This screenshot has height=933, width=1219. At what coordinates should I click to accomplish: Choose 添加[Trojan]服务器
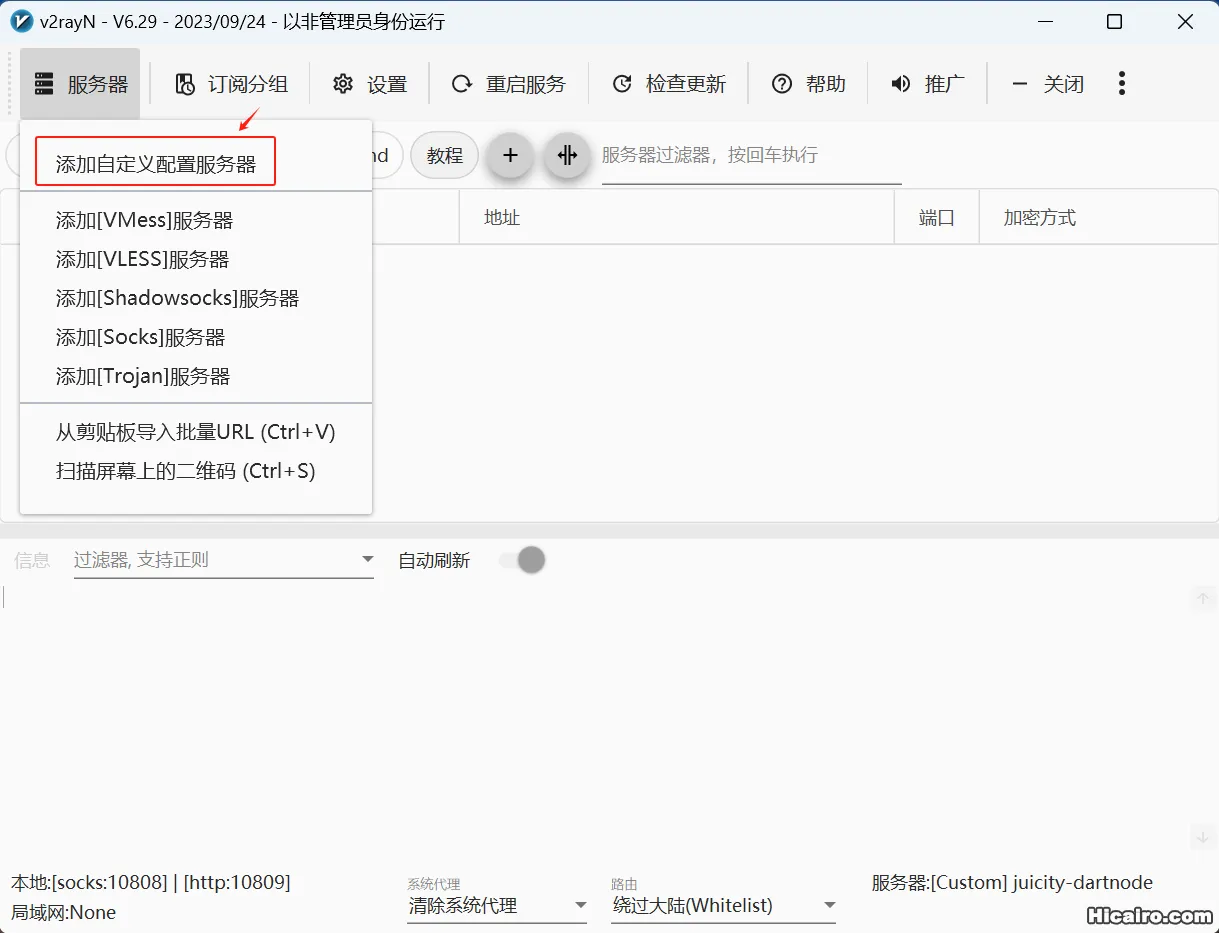point(196,376)
